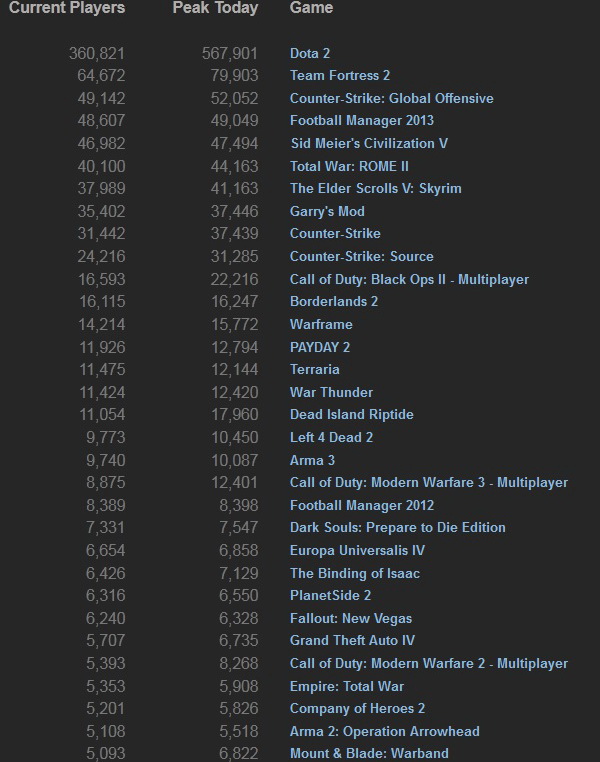Open the Dead Island Riptide link
This screenshot has width=600, height=762.
coord(351,414)
